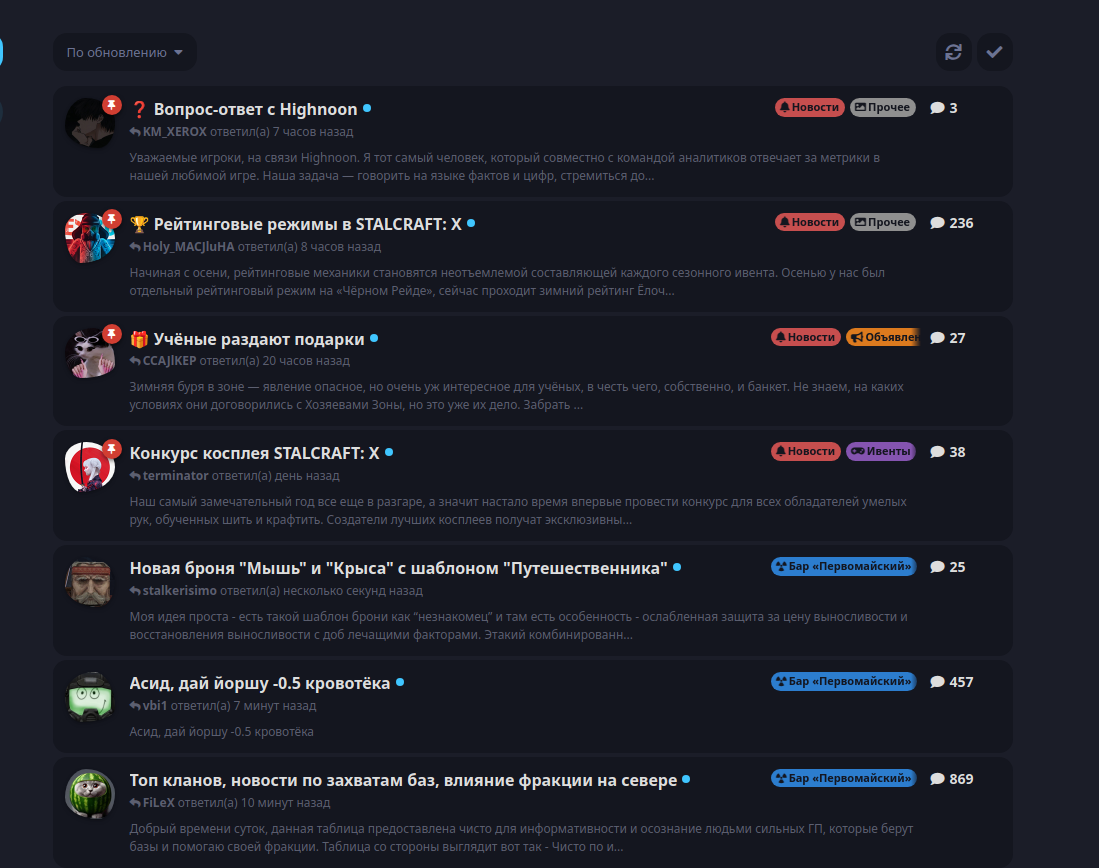
Task: Click watermelon avatar of Топ кланов topic
Action: coord(90,794)
